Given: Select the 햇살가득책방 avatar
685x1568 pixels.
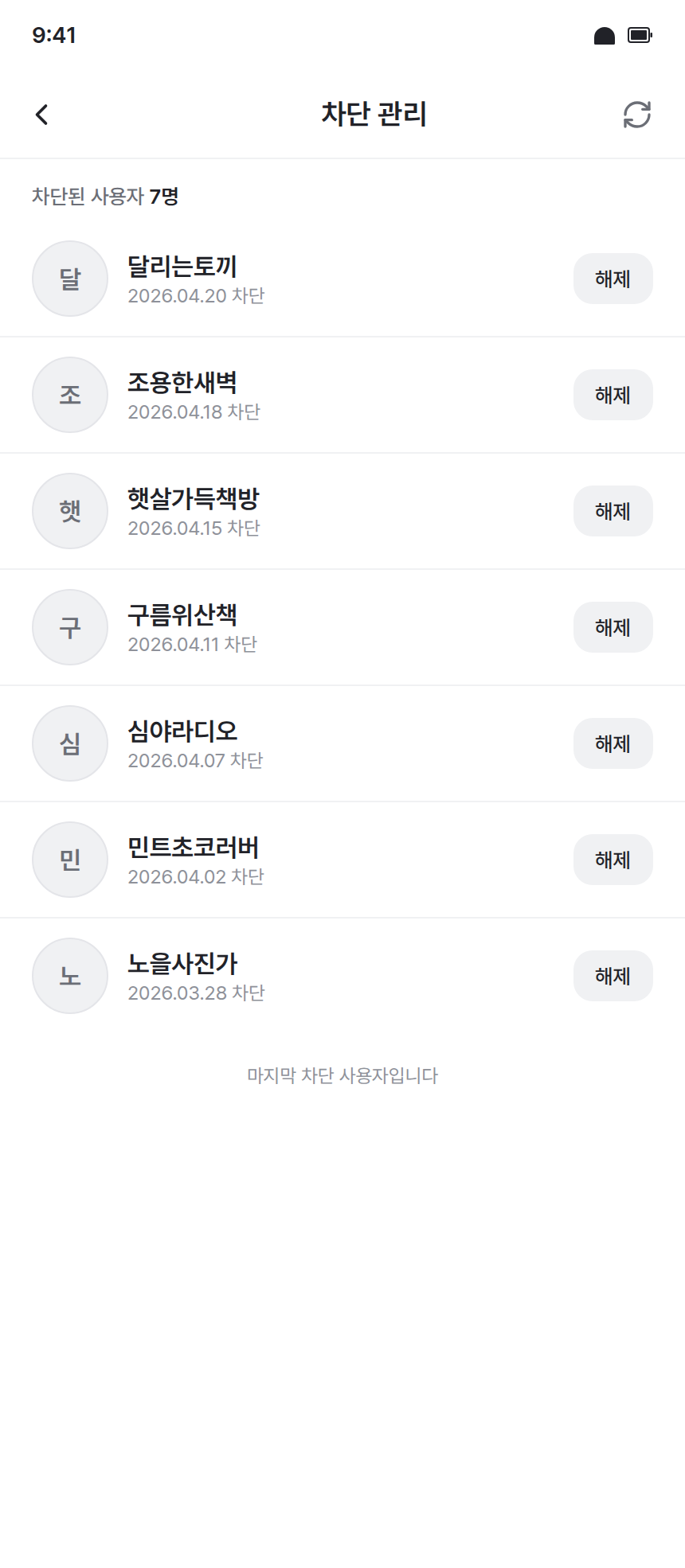Looking at the screenshot, I should point(70,511).
